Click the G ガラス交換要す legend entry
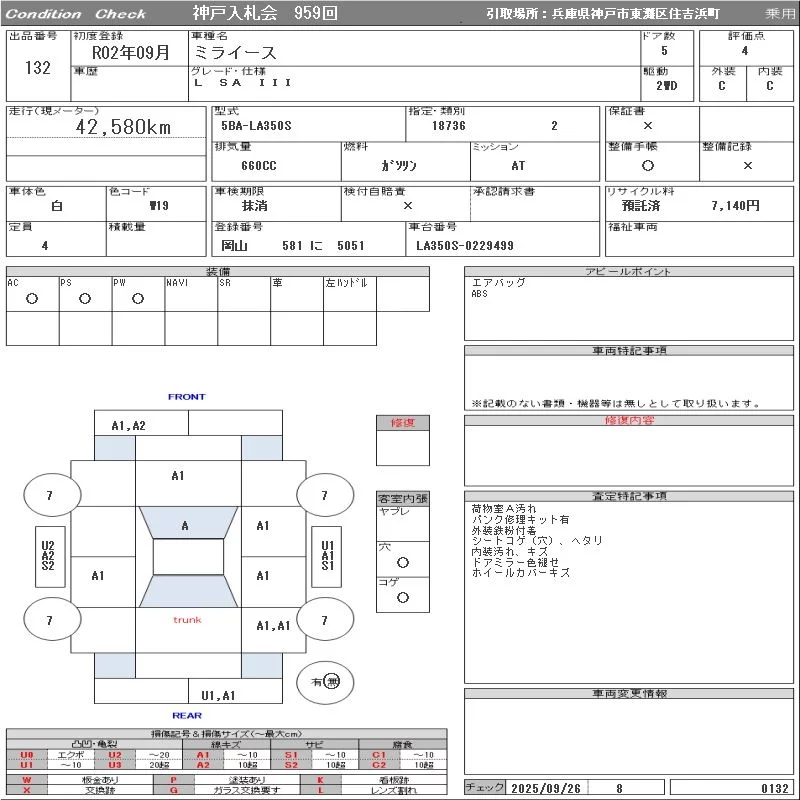 coord(227,790)
